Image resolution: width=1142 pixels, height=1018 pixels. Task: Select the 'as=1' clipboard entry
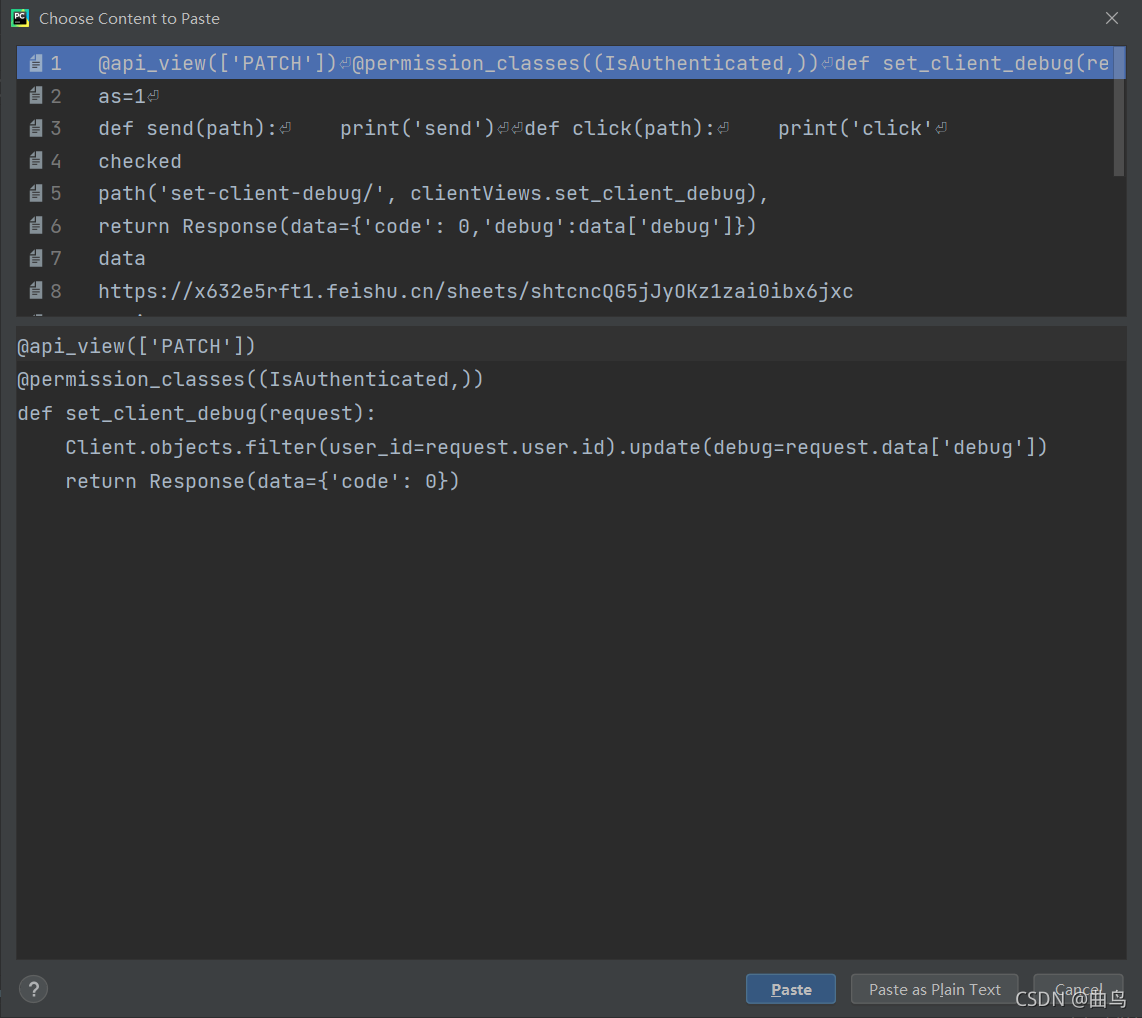coord(565,95)
